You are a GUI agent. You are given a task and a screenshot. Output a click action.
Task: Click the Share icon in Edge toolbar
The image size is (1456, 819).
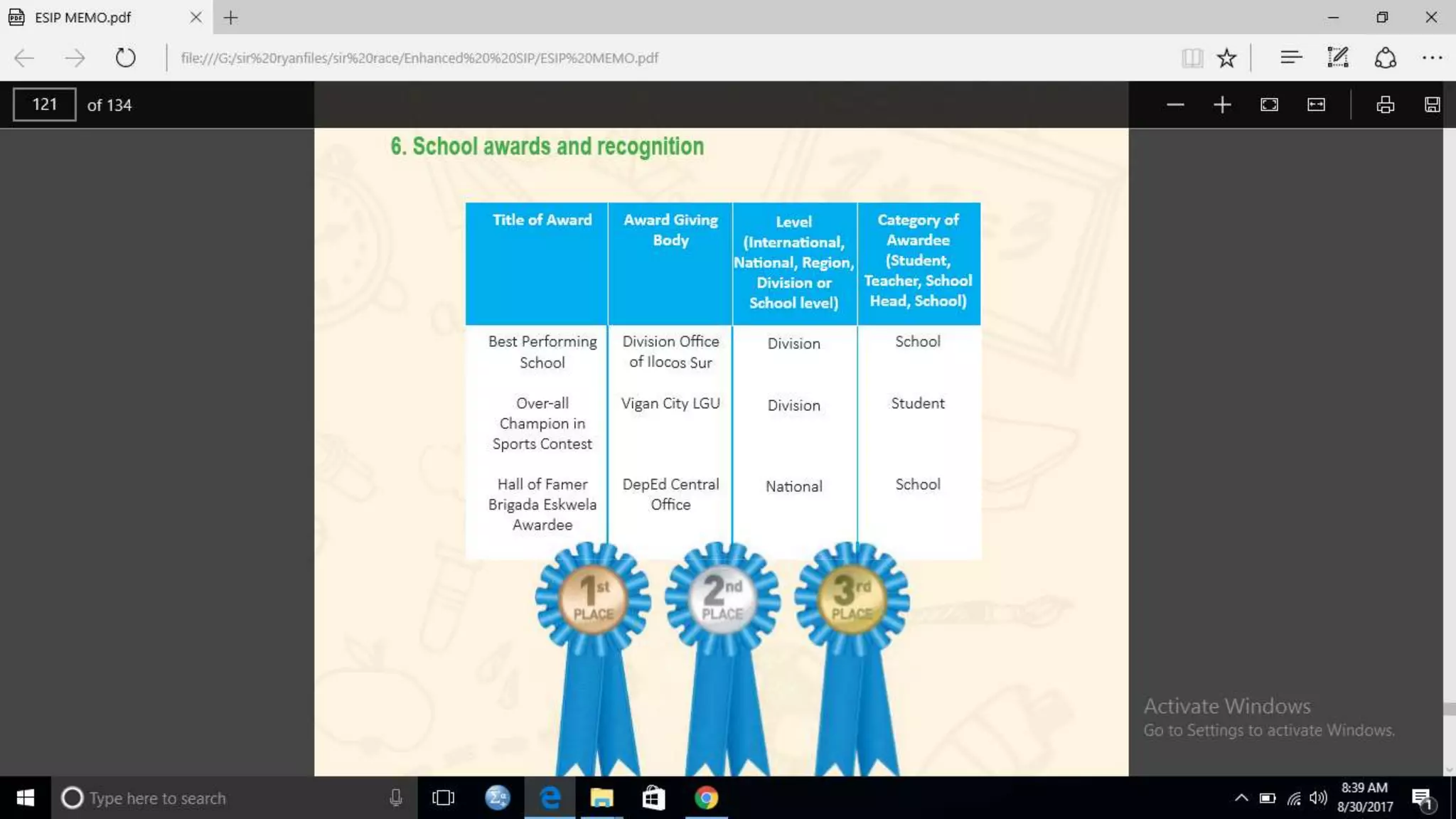click(1385, 58)
